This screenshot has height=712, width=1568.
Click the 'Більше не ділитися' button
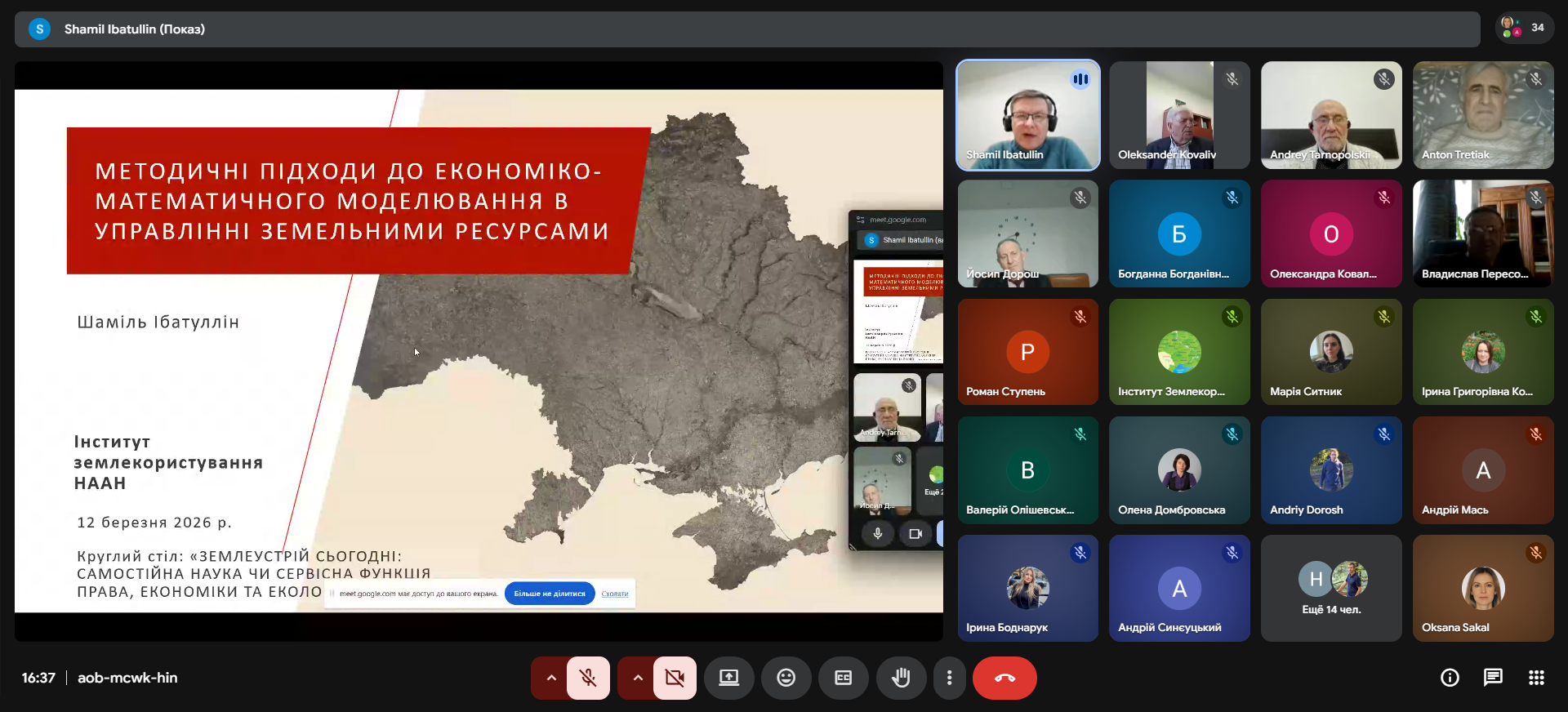[550, 594]
